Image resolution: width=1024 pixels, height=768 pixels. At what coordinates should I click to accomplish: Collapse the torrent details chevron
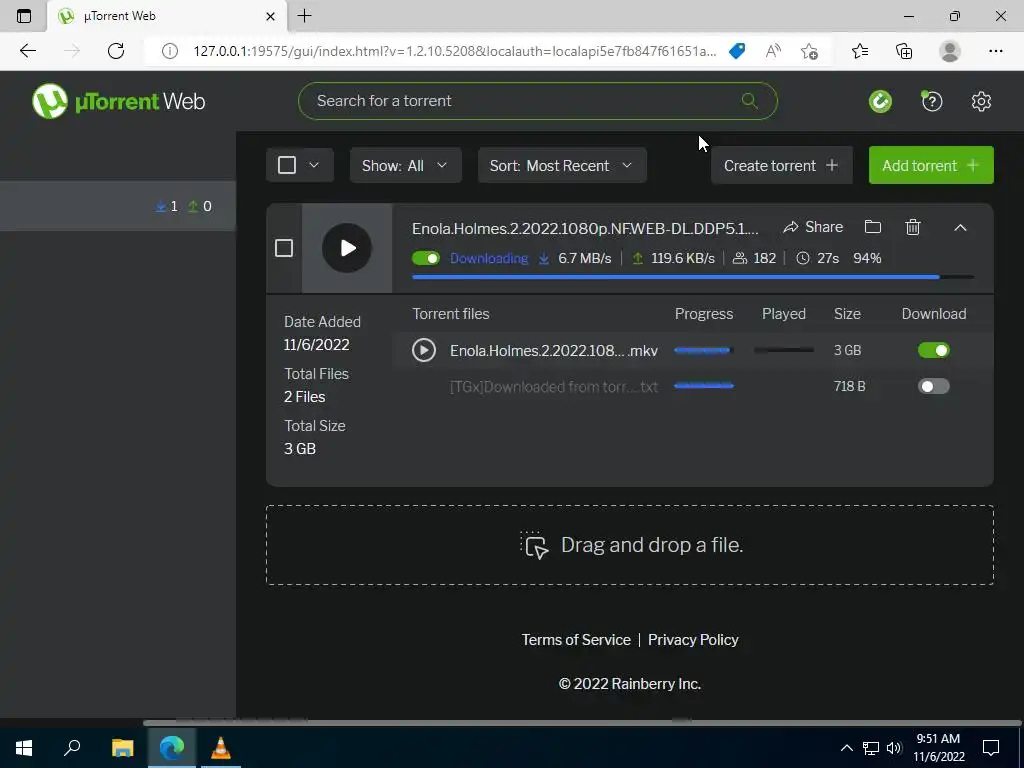click(960, 227)
